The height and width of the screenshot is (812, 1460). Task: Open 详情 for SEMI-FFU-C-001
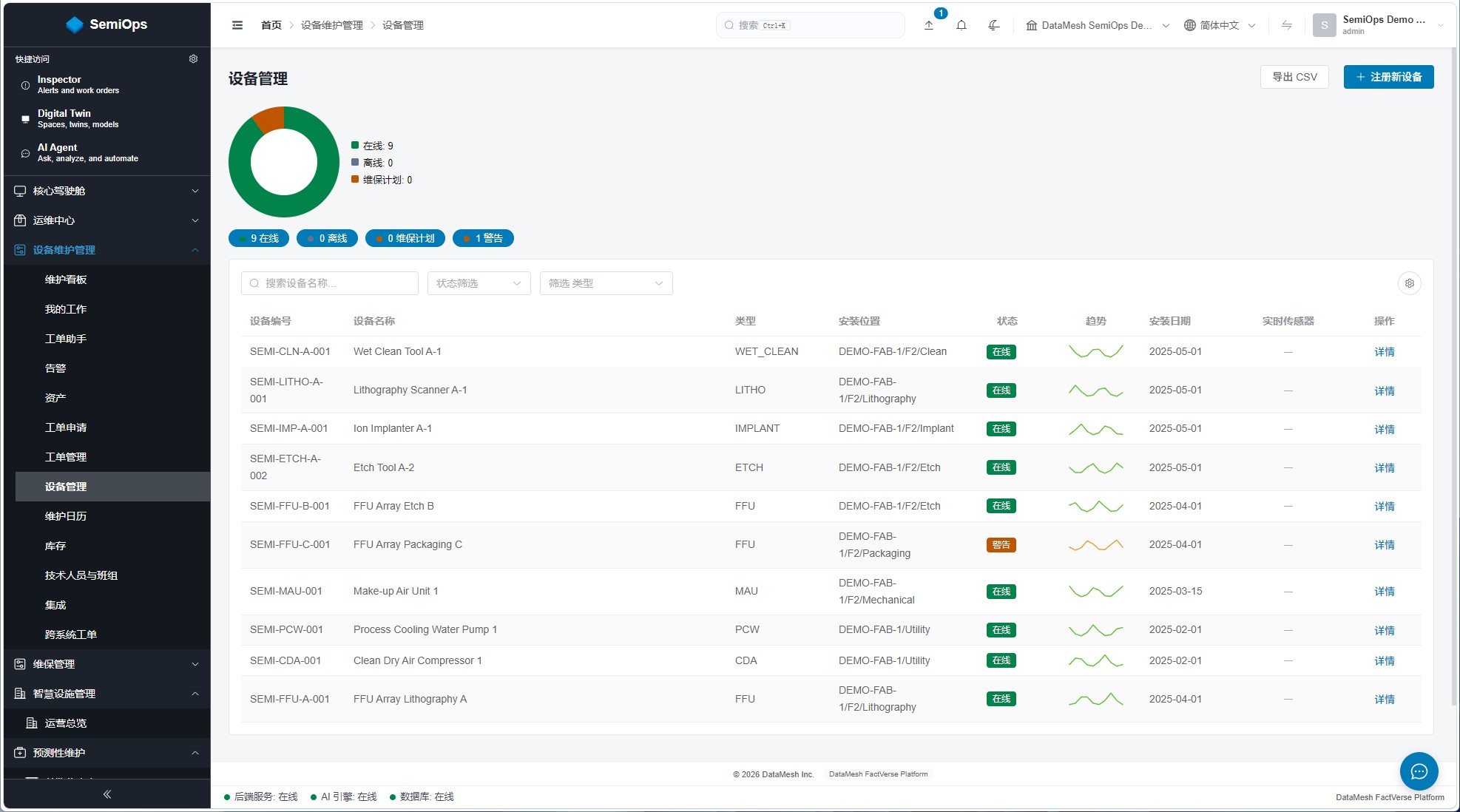pyautogui.click(x=1385, y=545)
